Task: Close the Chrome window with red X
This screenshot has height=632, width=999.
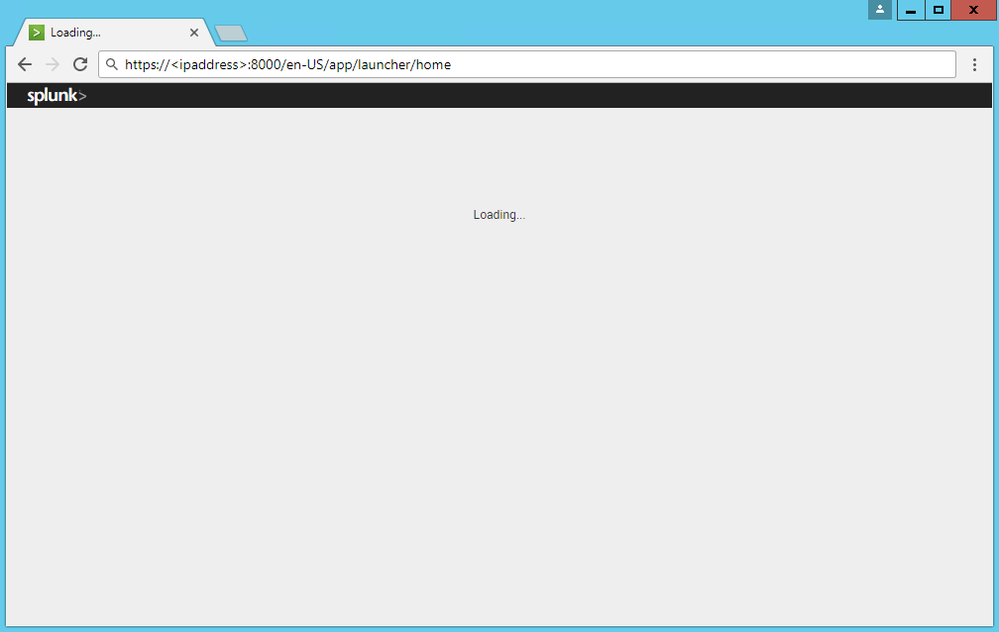Action: click(973, 10)
